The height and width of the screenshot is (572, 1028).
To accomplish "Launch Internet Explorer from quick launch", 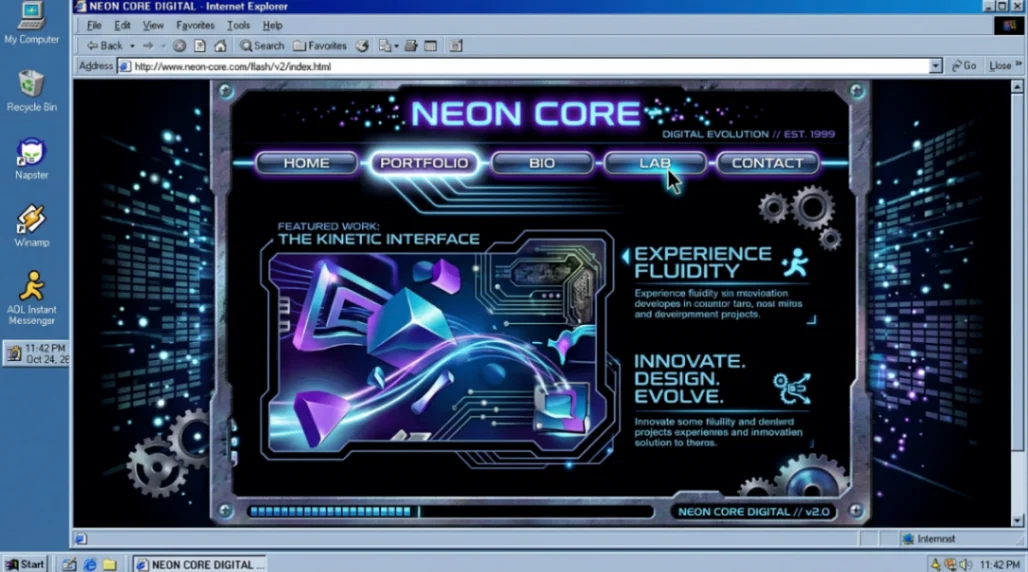I will pyautogui.click(x=90, y=564).
